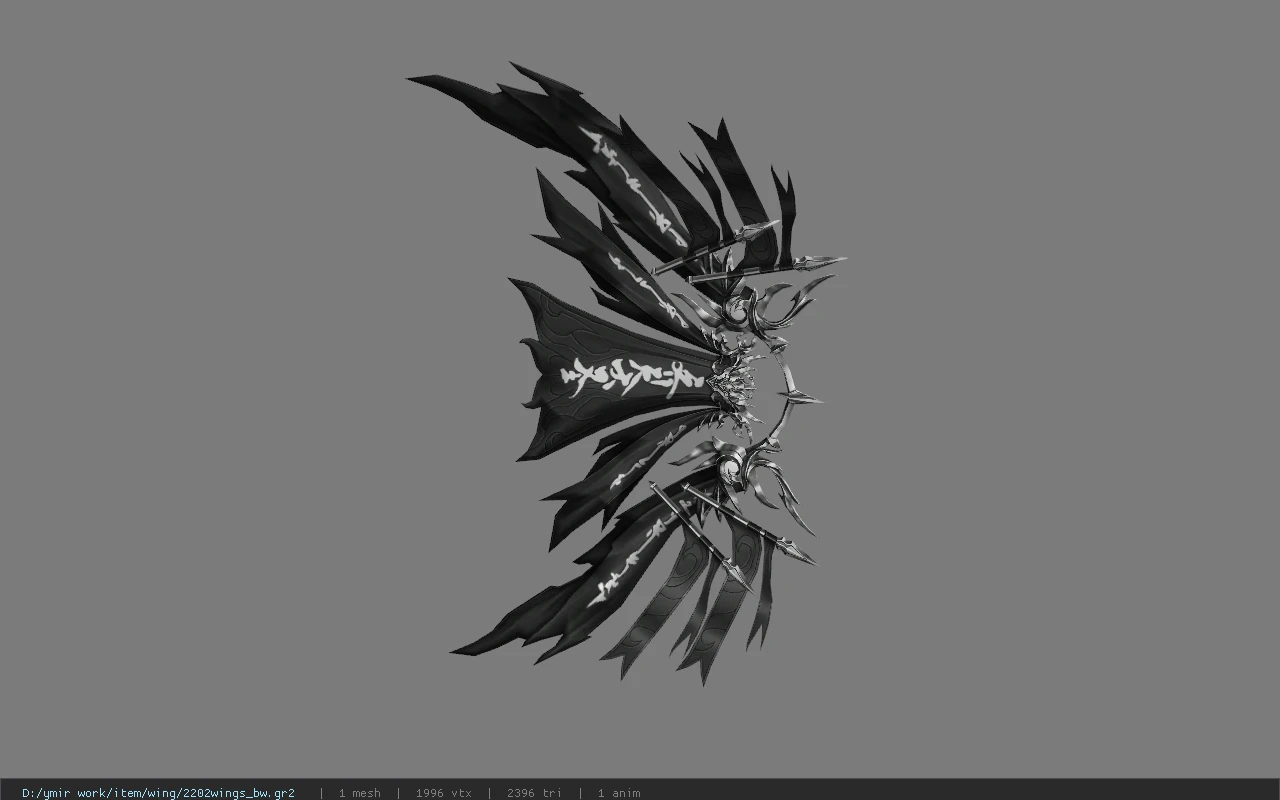Click the '1 mesh' status entry
This screenshot has width=1280, height=800.
[x=359, y=793]
